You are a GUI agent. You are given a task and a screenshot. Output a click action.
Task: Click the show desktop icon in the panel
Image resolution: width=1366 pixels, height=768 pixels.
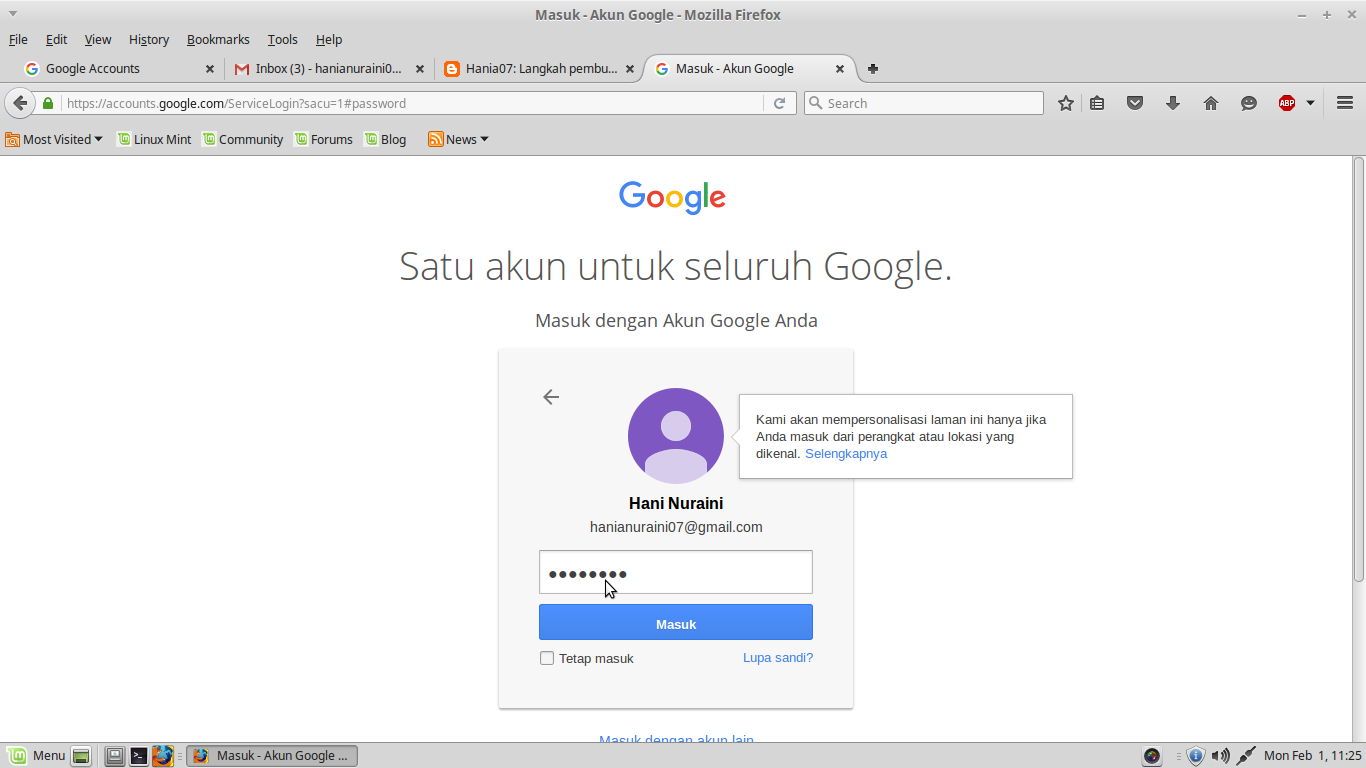click(x=81, y=756)
